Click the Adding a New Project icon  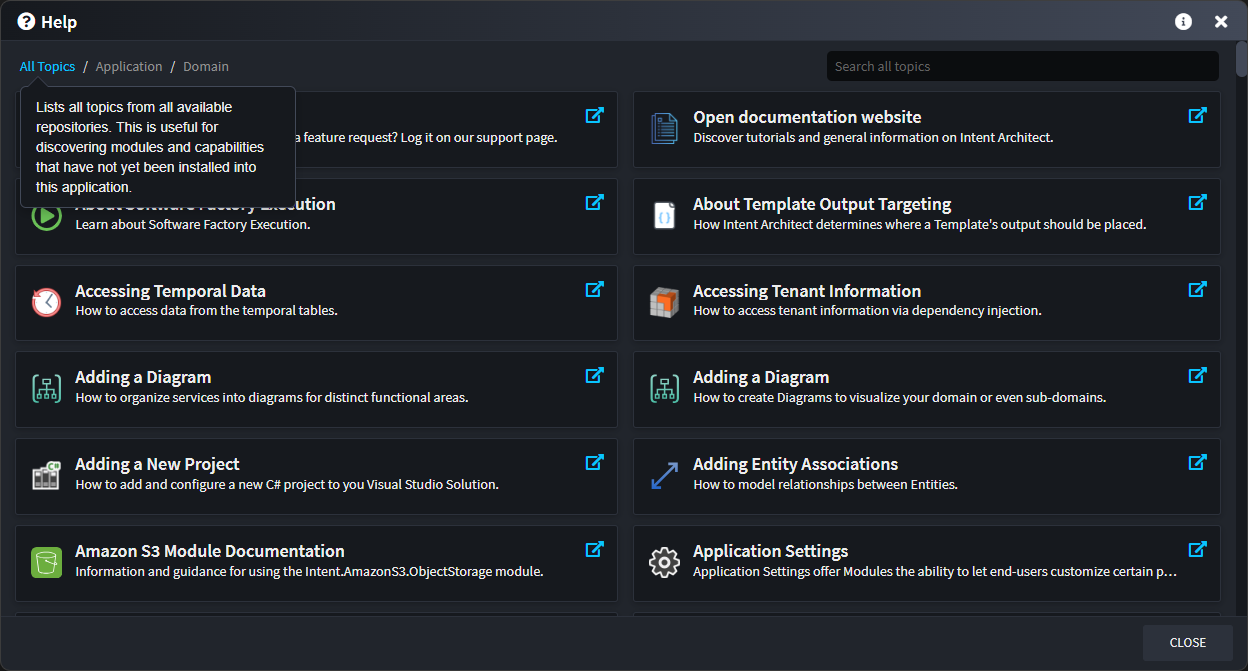46,475
